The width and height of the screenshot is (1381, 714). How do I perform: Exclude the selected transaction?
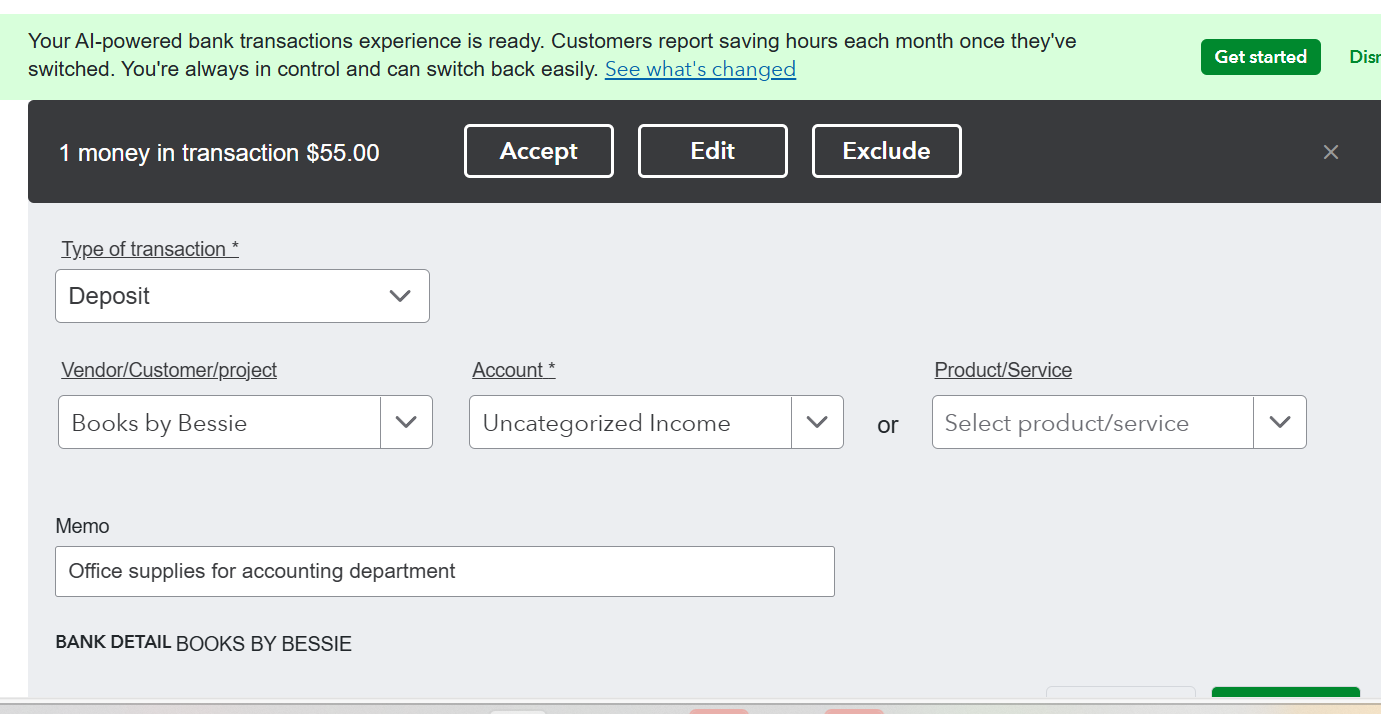886,151
